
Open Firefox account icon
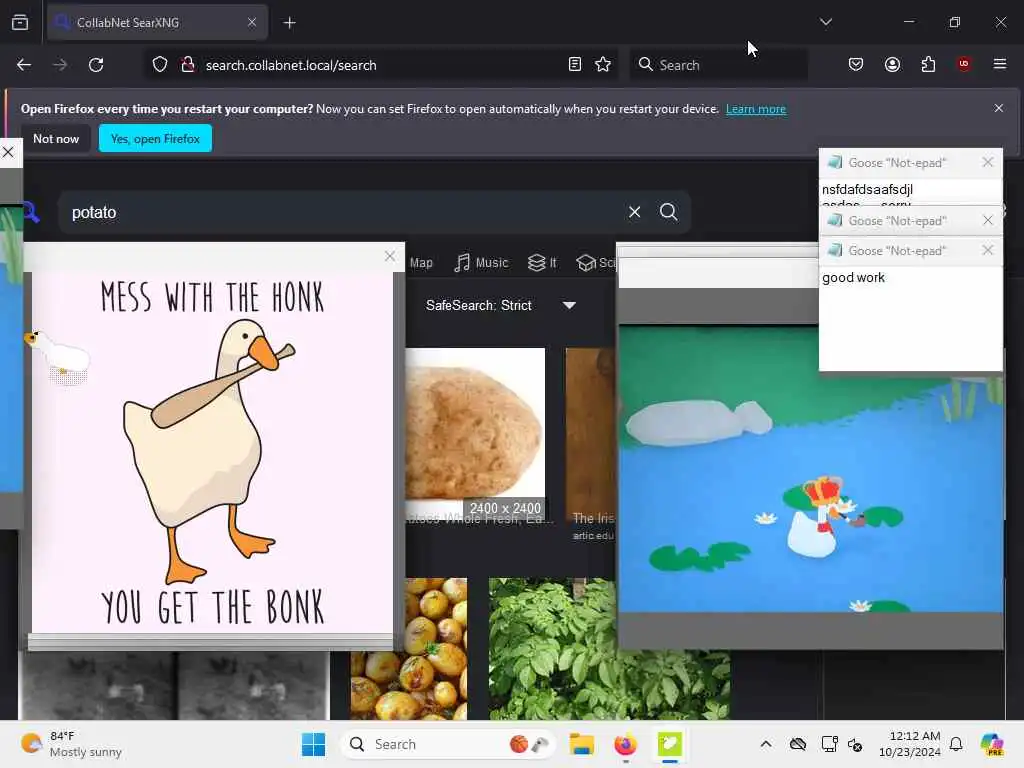point(892,64)
